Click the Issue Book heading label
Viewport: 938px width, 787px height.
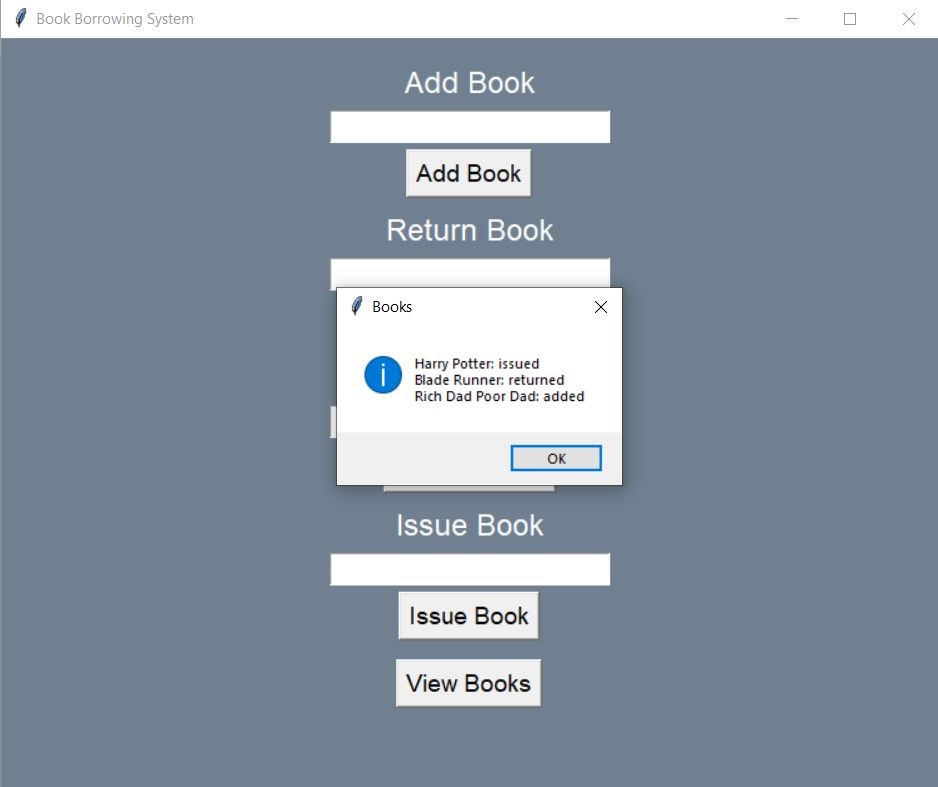pos(469,525)
